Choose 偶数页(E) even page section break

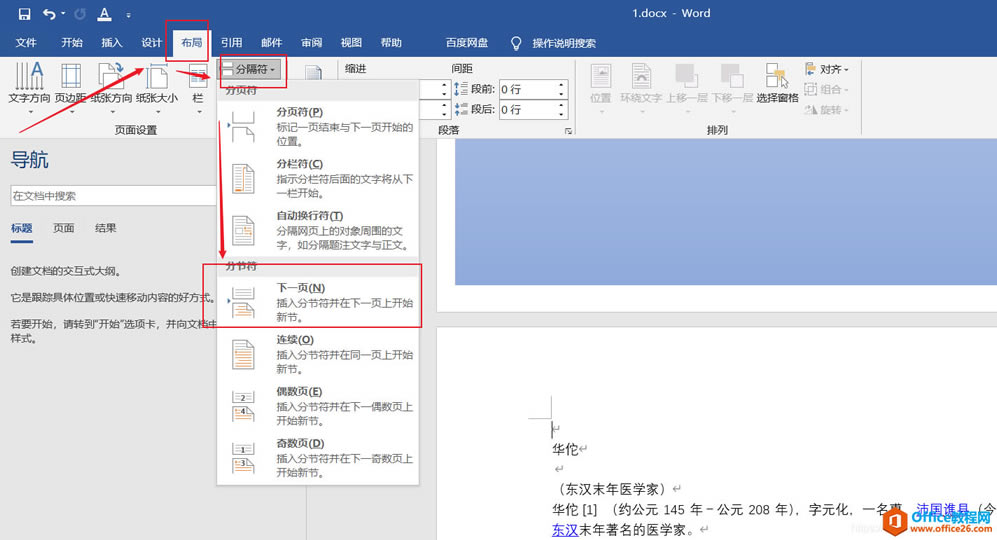(318, 406)
